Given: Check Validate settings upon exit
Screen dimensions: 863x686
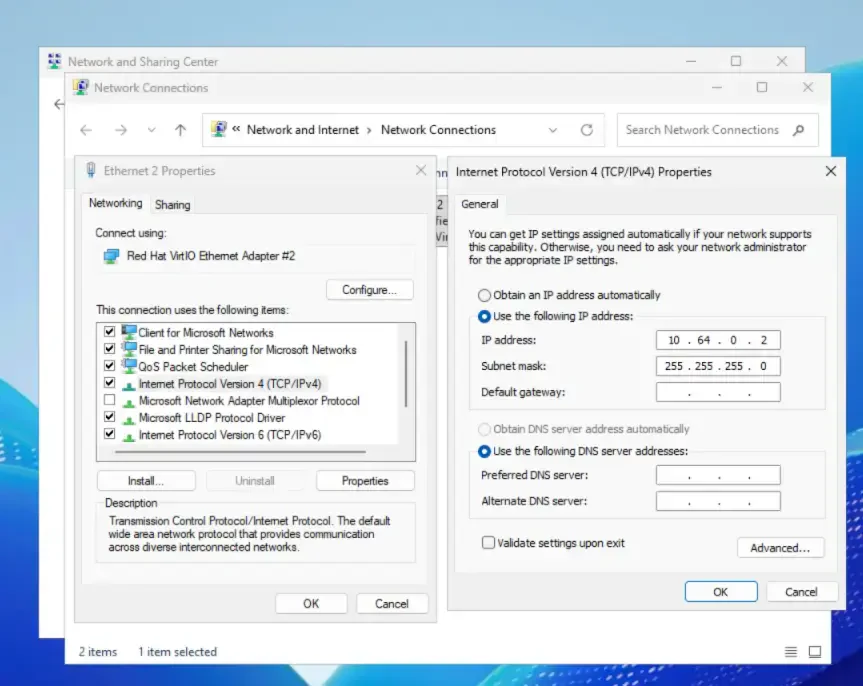Looking at the screenshot, I should (x=488, y=543).
